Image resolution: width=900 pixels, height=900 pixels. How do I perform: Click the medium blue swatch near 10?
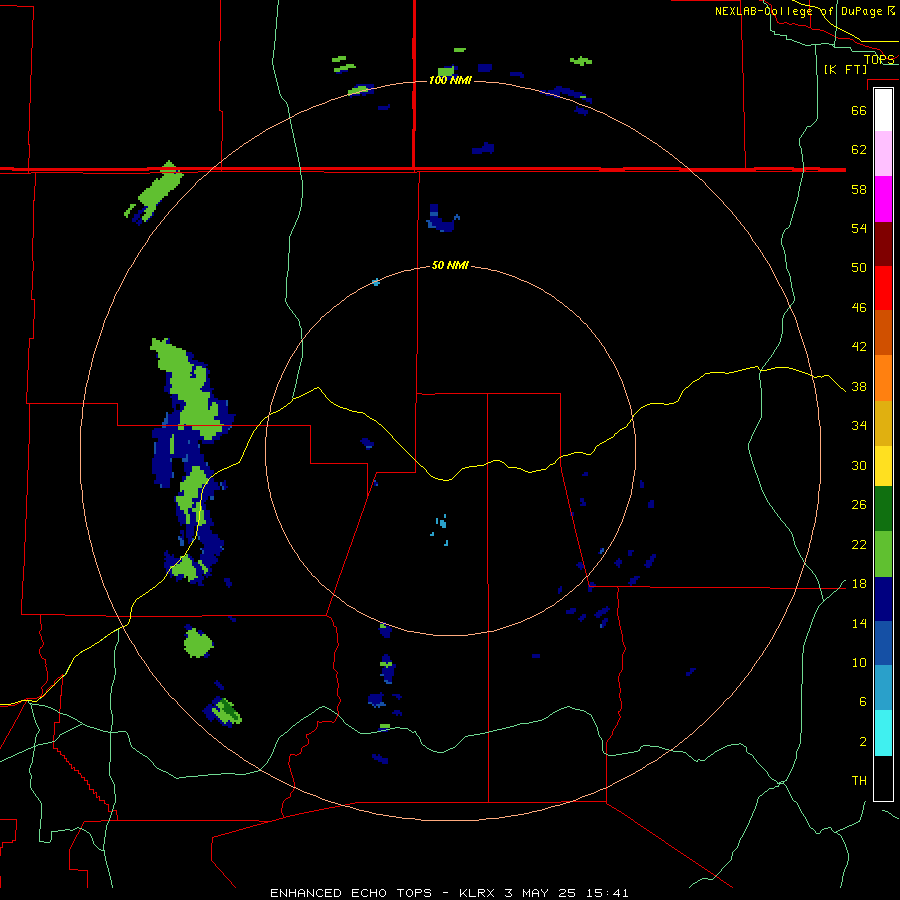tap(883, 643)
